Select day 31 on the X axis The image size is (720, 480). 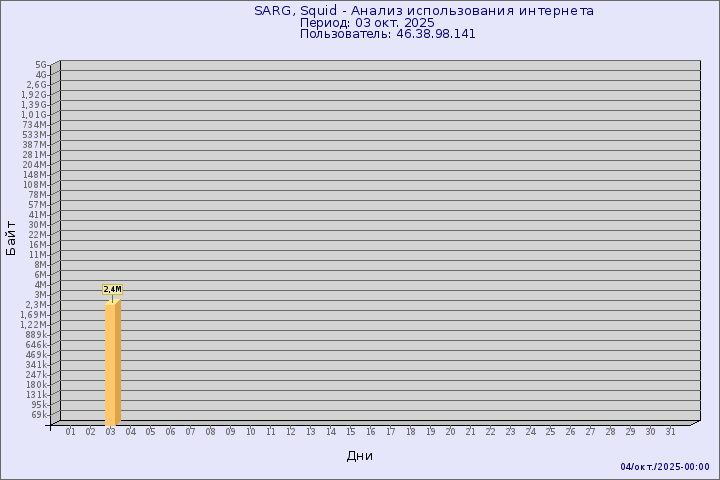670,432
